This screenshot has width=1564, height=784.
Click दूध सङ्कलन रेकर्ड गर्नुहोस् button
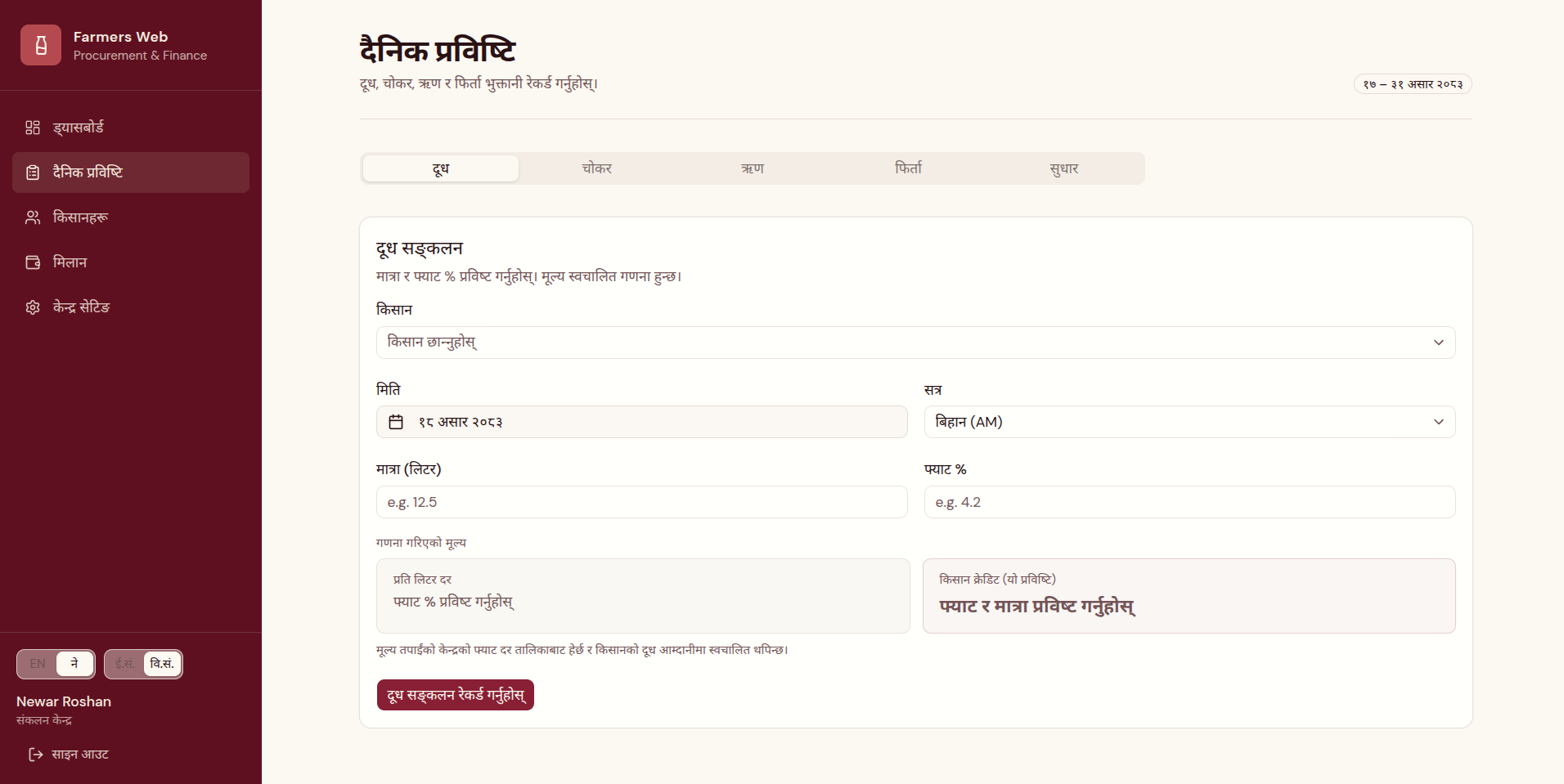point(455,695)
